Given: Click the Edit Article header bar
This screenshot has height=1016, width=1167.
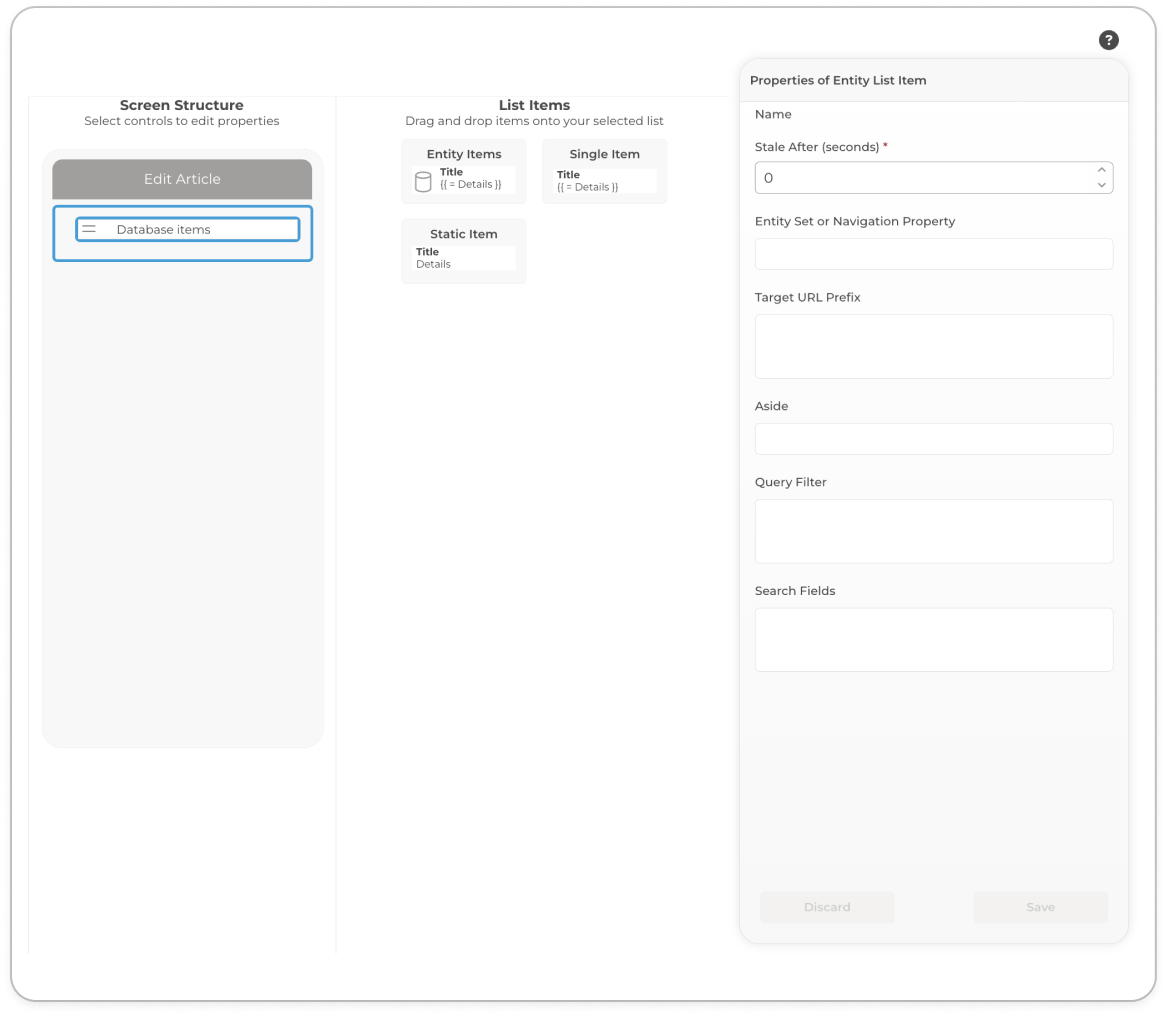Looking at the screenshot, I should coord(182,179).
